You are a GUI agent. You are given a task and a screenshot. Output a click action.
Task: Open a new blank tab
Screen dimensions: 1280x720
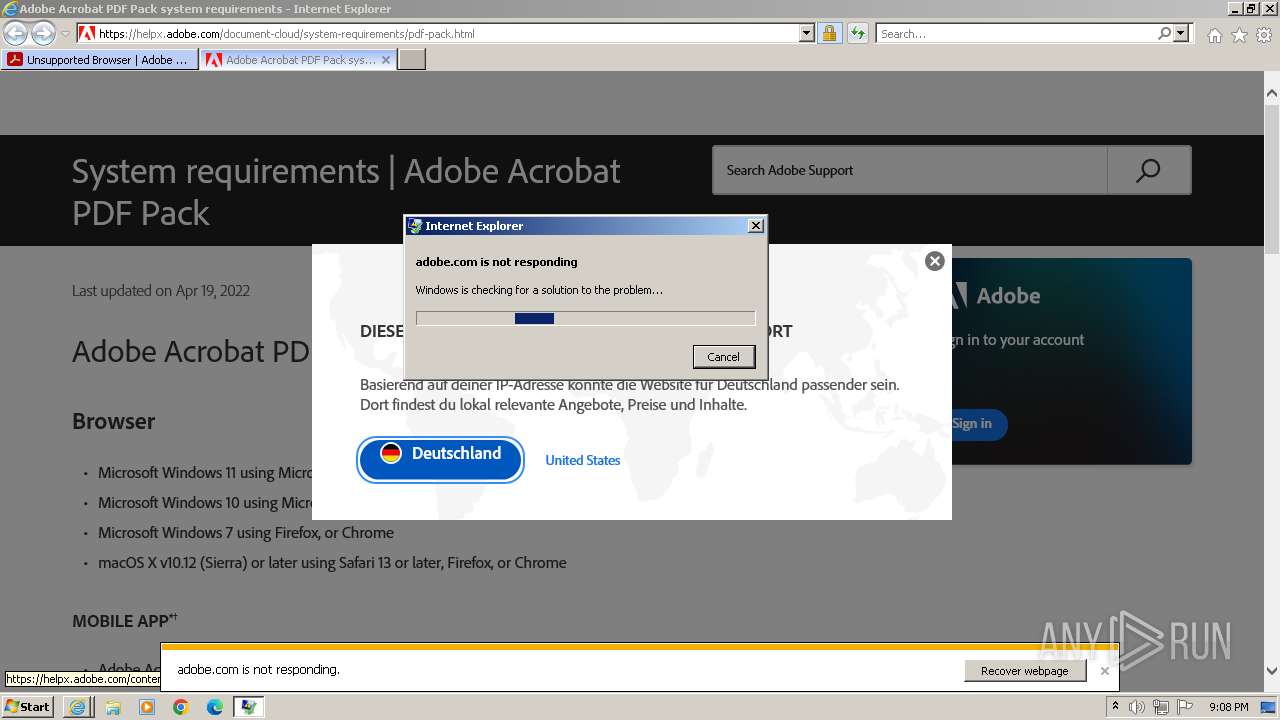click(x=412, y=60)
